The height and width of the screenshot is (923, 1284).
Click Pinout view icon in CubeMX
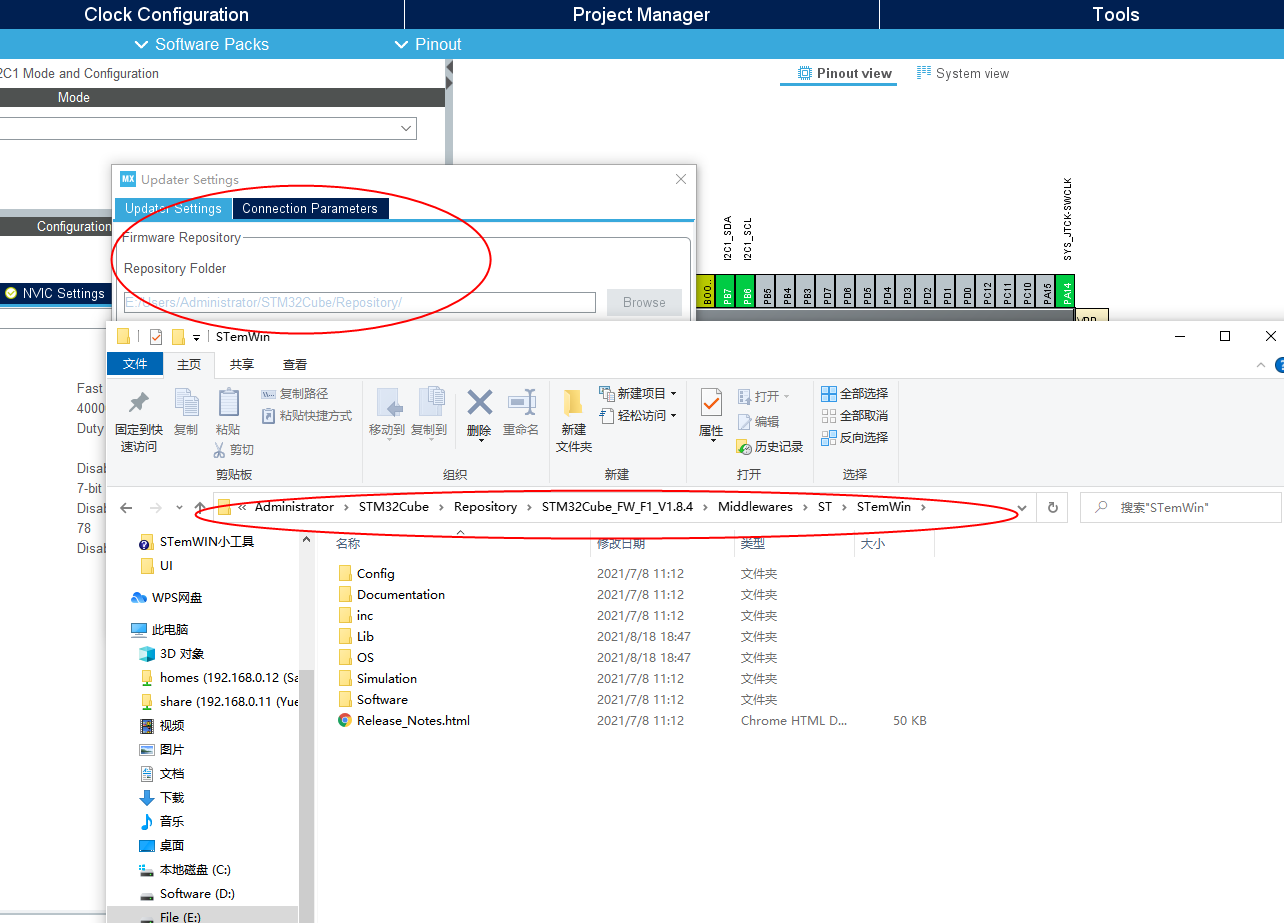(805, 73)
